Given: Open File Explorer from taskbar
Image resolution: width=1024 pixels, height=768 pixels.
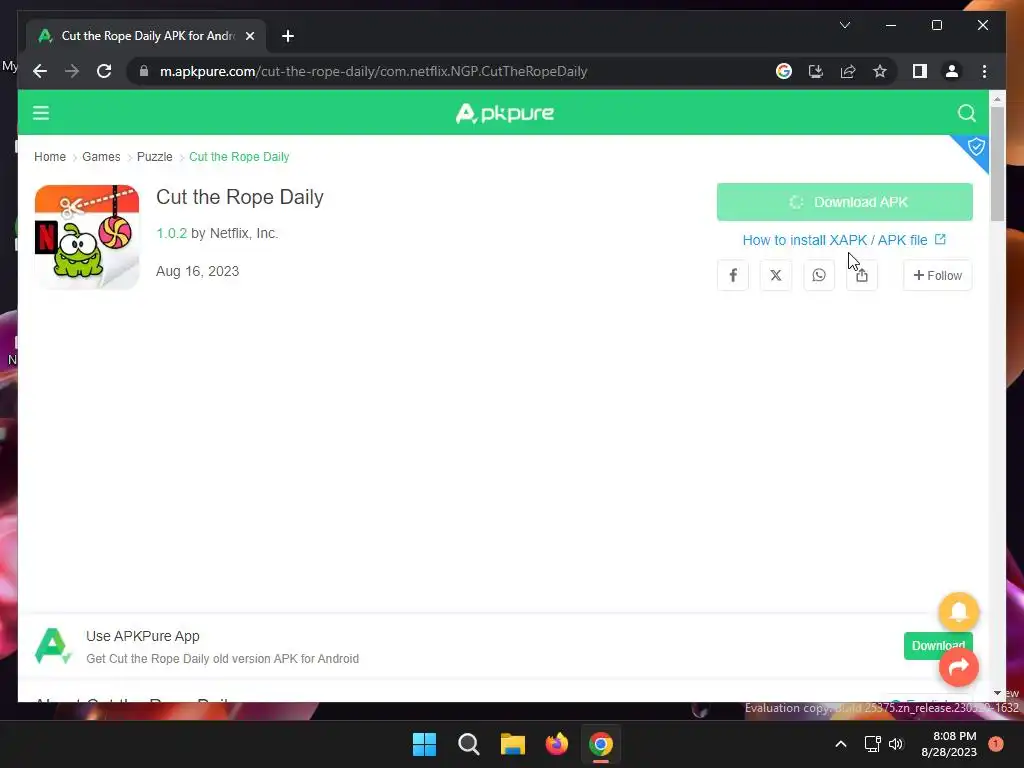Looking at the screenshot, I should coord(513,744).
